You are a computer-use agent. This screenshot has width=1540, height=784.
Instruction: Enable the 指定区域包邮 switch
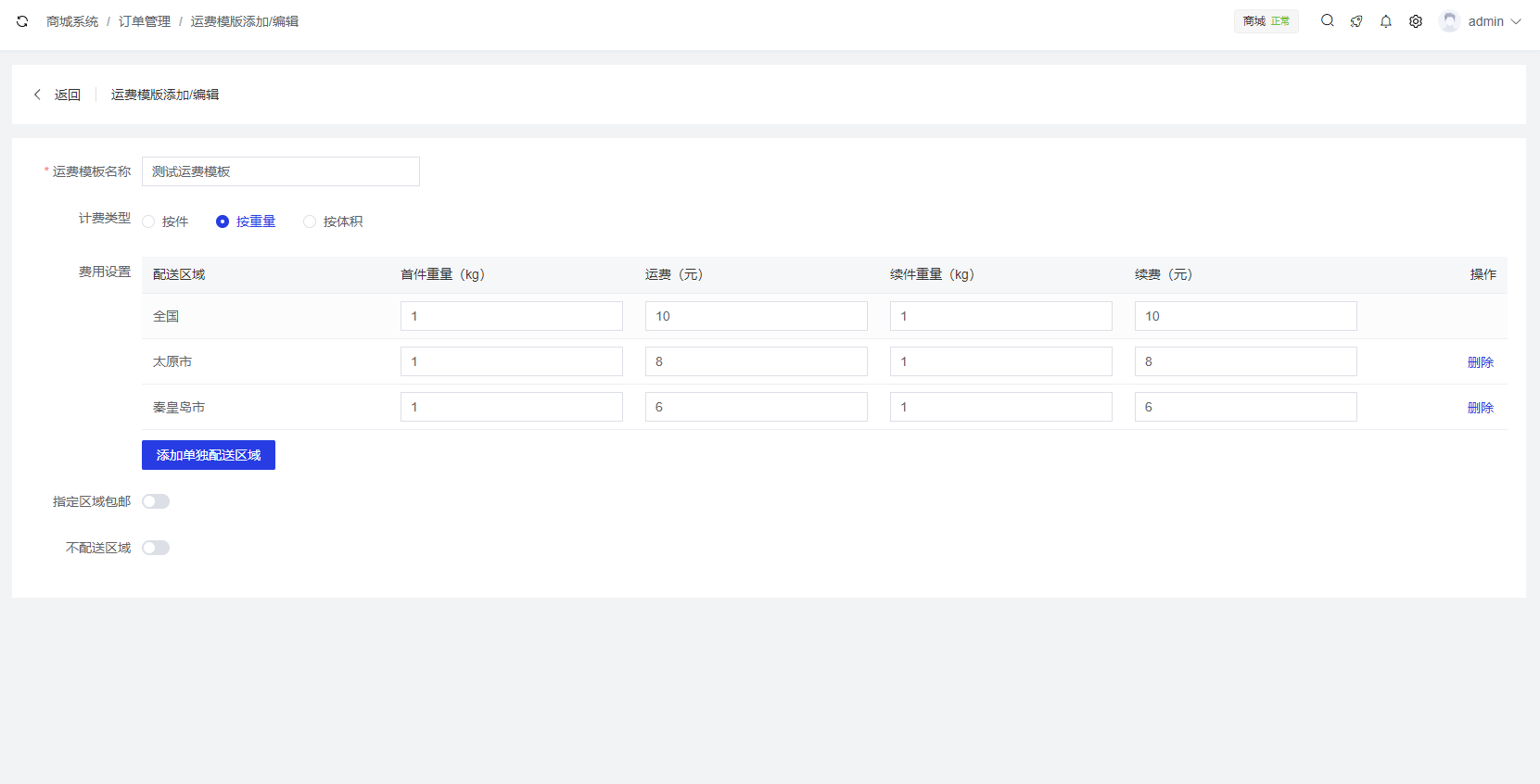point(156,501)
